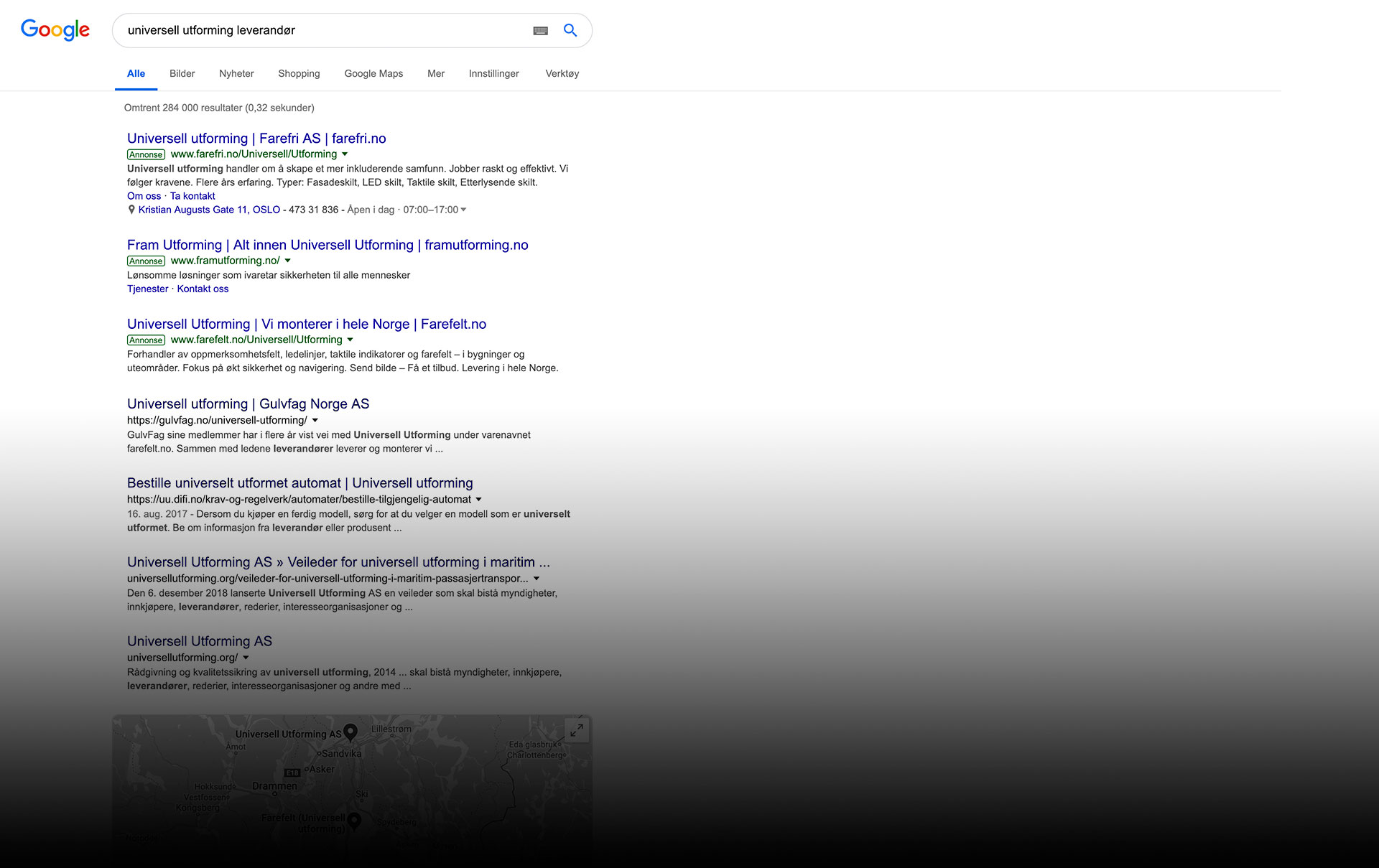This screenshot has width=1379, height=868.
Task: Open Innstillinger menu
Action: [494, 73]
